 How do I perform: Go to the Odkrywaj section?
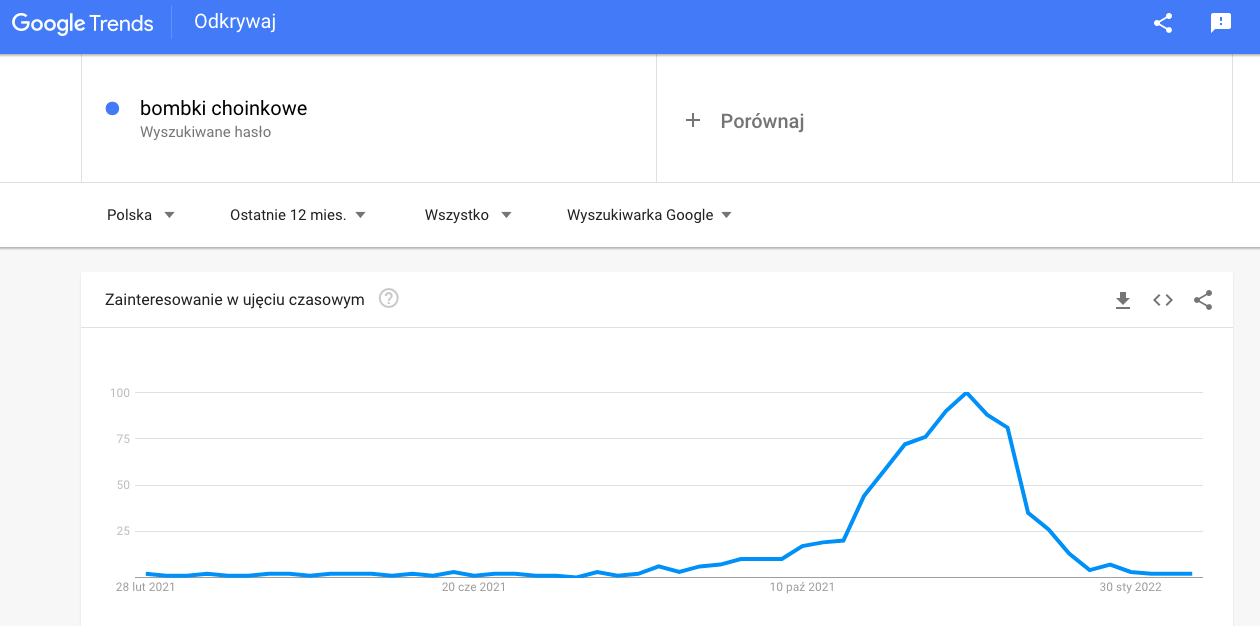235,22
